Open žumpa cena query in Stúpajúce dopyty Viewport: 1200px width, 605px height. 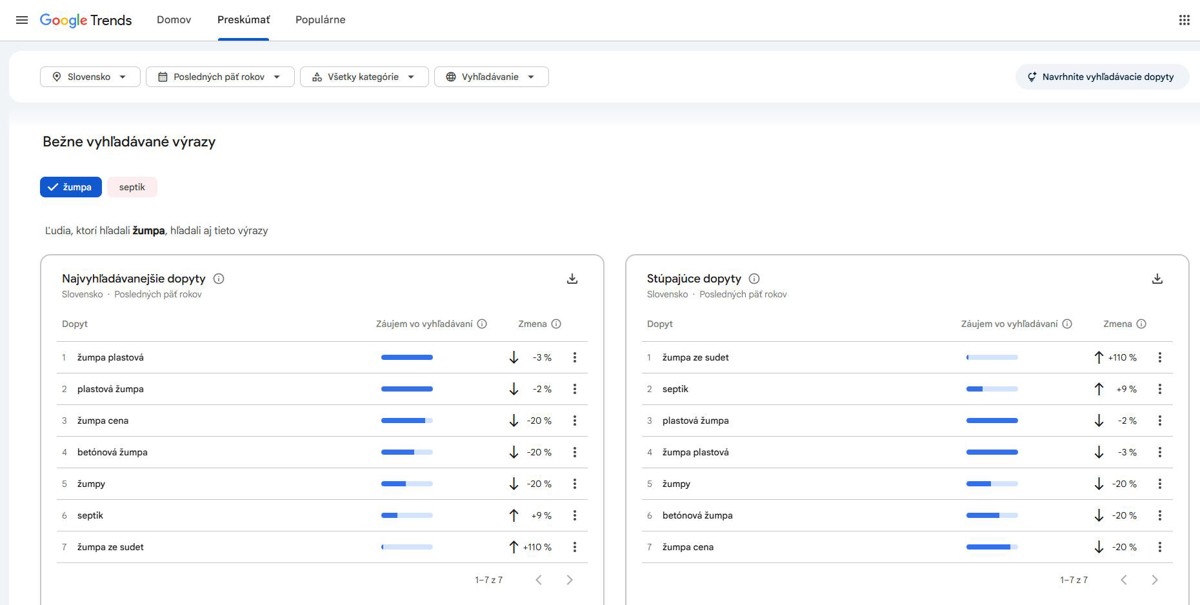688,548
